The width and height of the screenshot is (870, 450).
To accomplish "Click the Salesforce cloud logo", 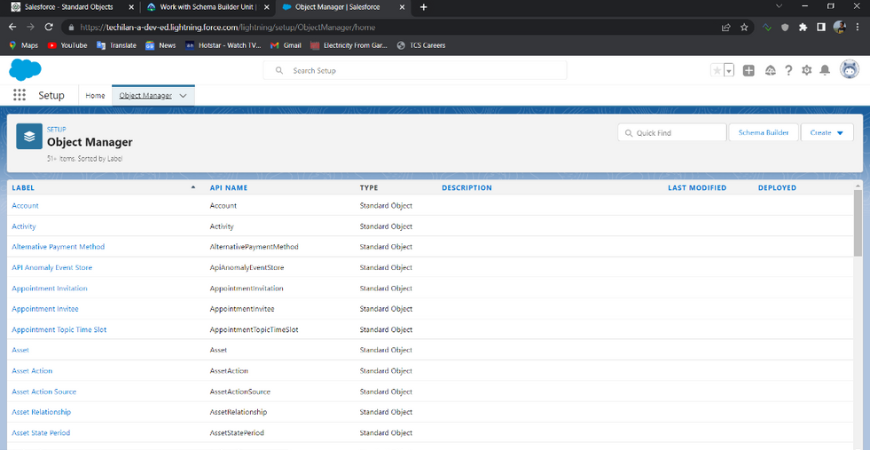I will point(24,70).
